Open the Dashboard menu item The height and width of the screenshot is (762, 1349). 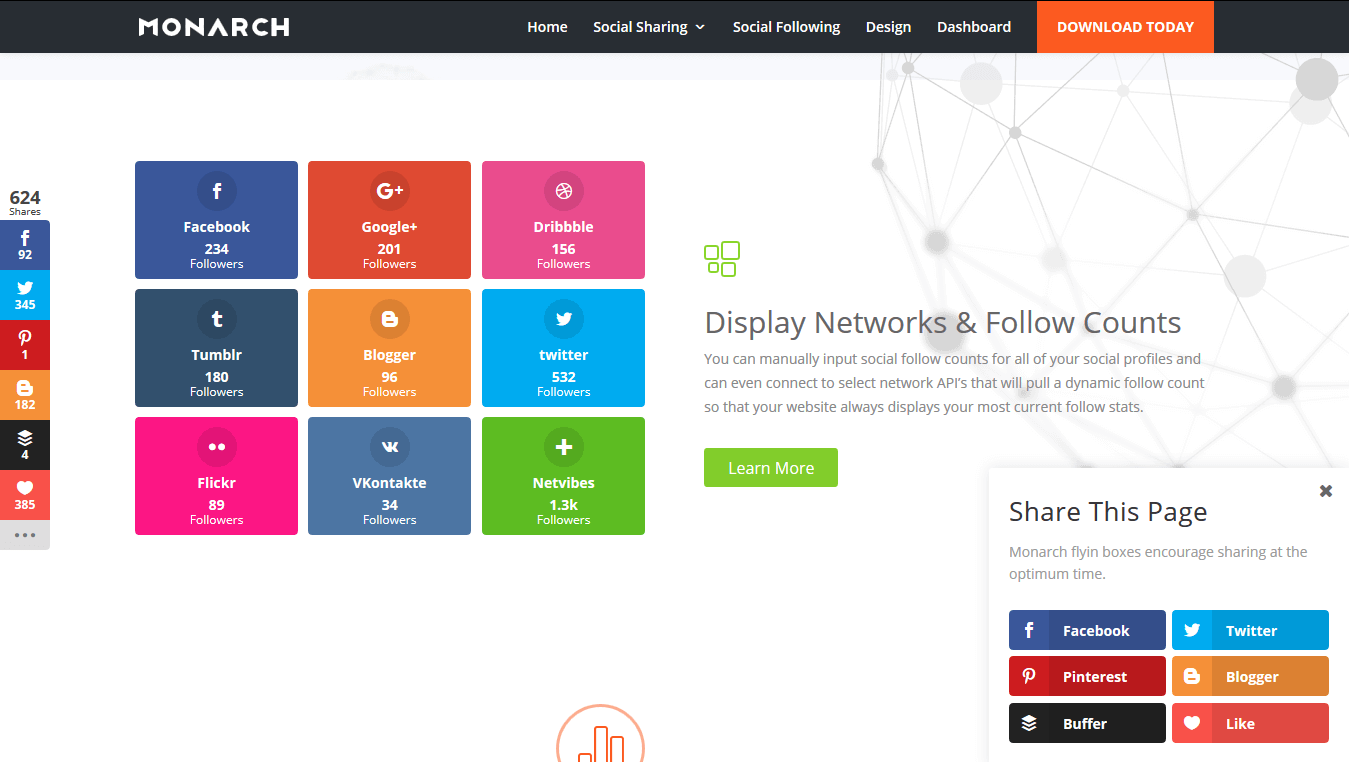(974, 27)
